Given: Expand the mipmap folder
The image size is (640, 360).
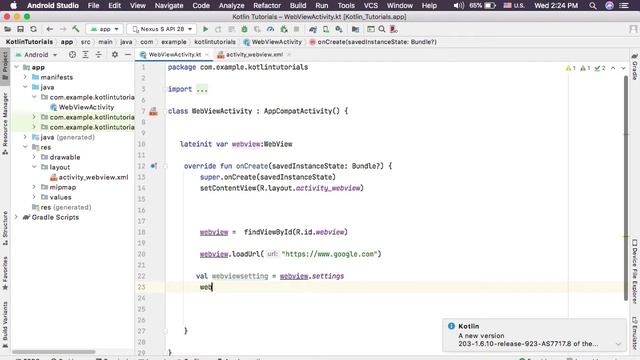Looking at the screenshot, I should (34, 187).
